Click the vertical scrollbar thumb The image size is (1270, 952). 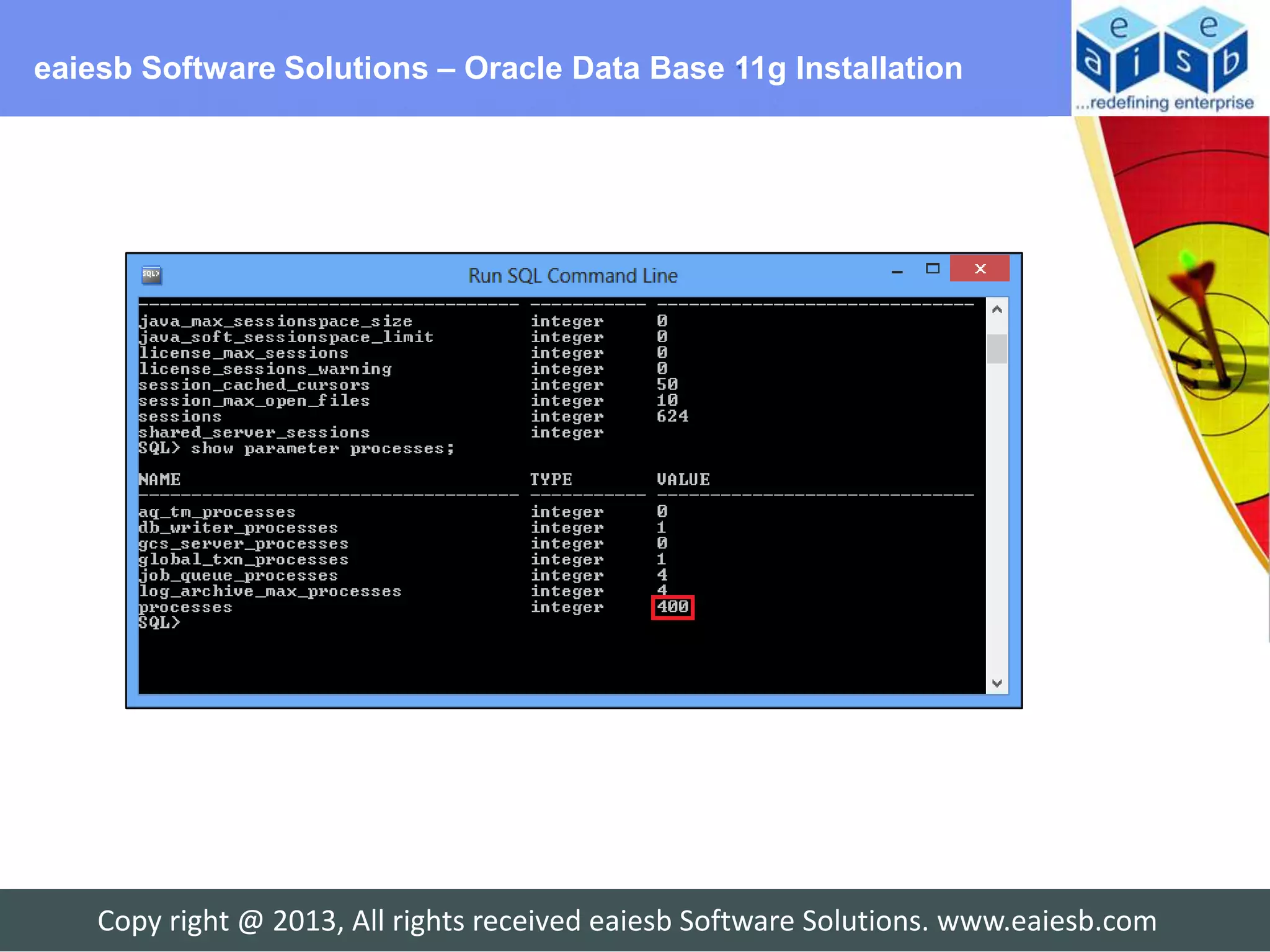click(x=997, y=349)
